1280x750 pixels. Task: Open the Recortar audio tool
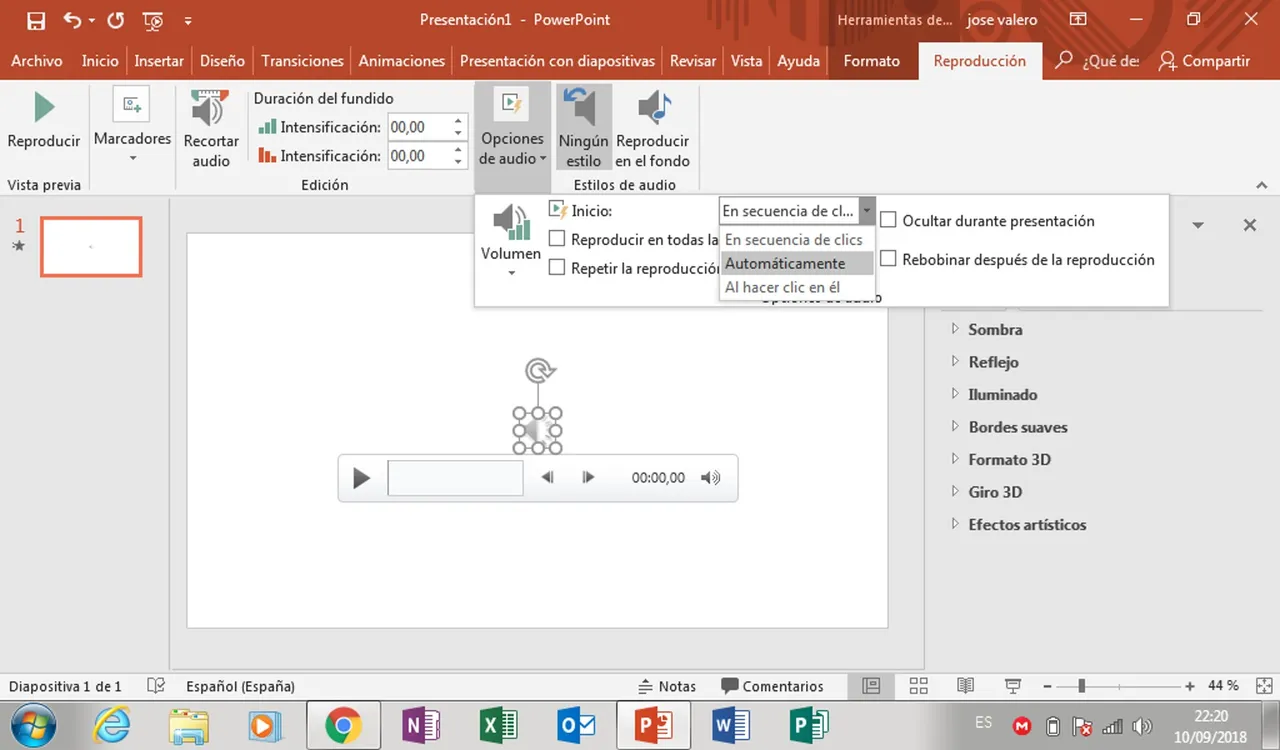click(x=211, y=128)
